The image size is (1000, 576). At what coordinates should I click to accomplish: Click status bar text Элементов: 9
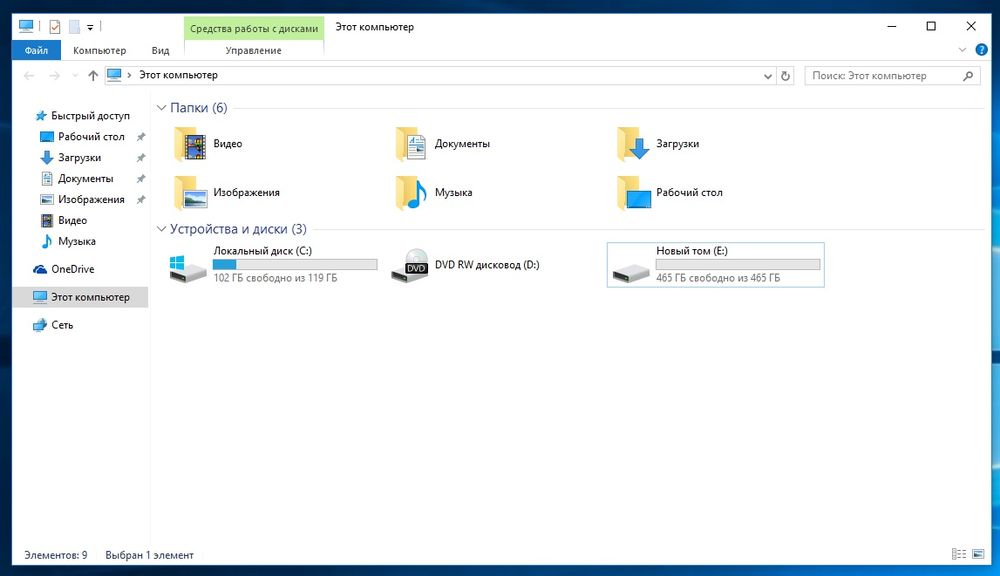[55, 555]
